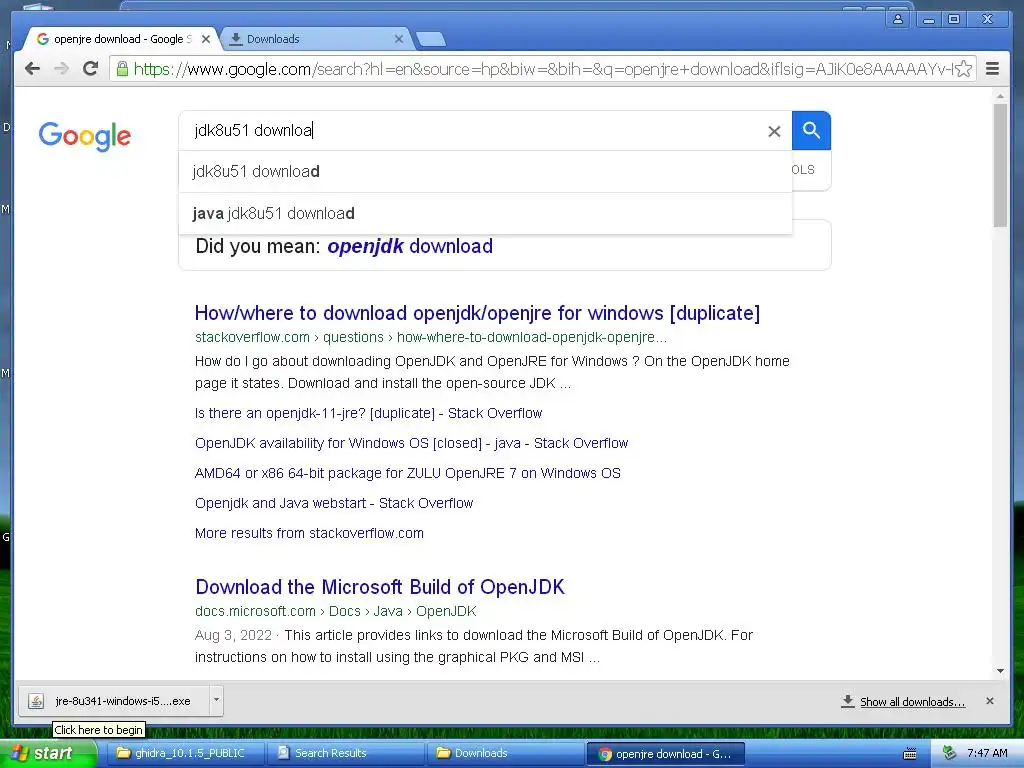Image resolution: width=1024 pixels, height=768 pixels.
Task: Submit search with the blue magnifier button
Action: (811, 131)
